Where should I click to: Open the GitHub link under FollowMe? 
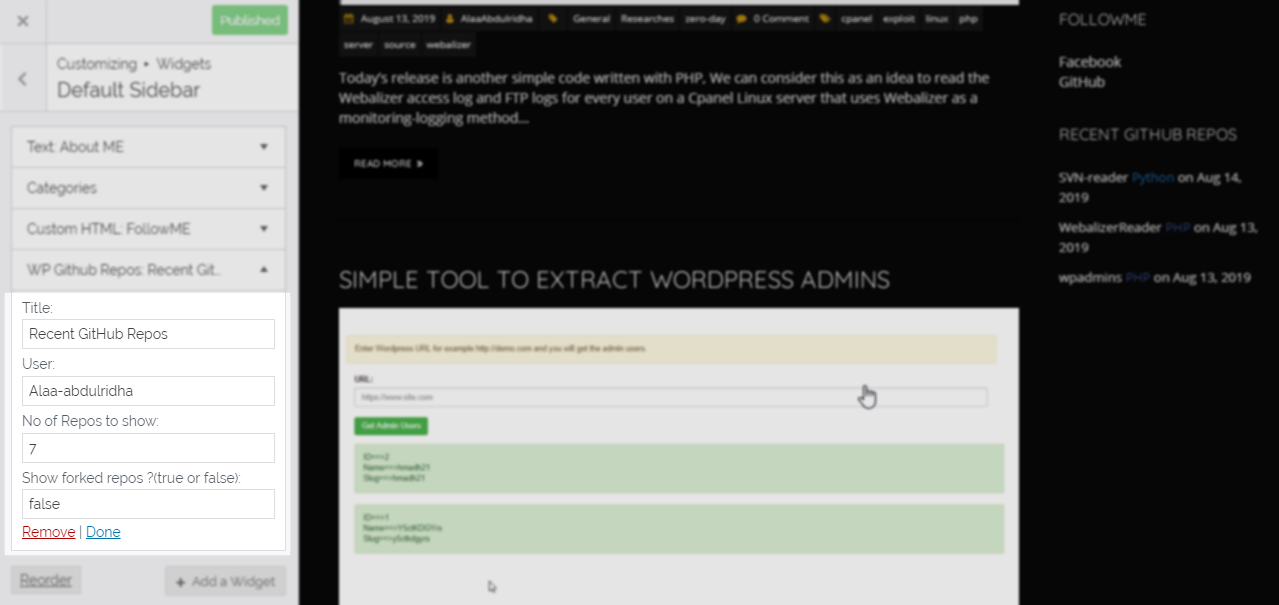[x=1082, y=82]
